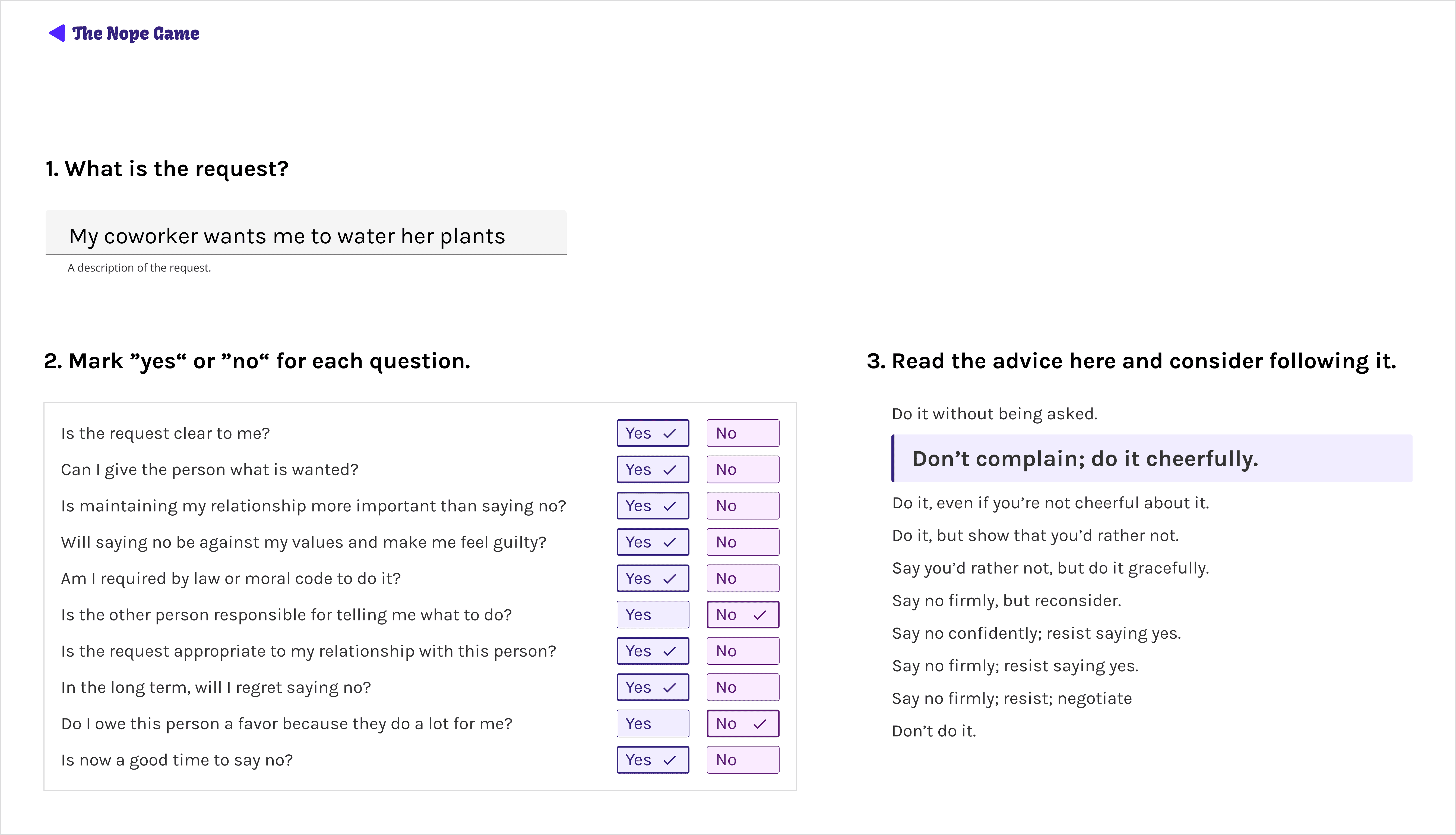Select No for 'required by law or moral code'

pos(743,578)
